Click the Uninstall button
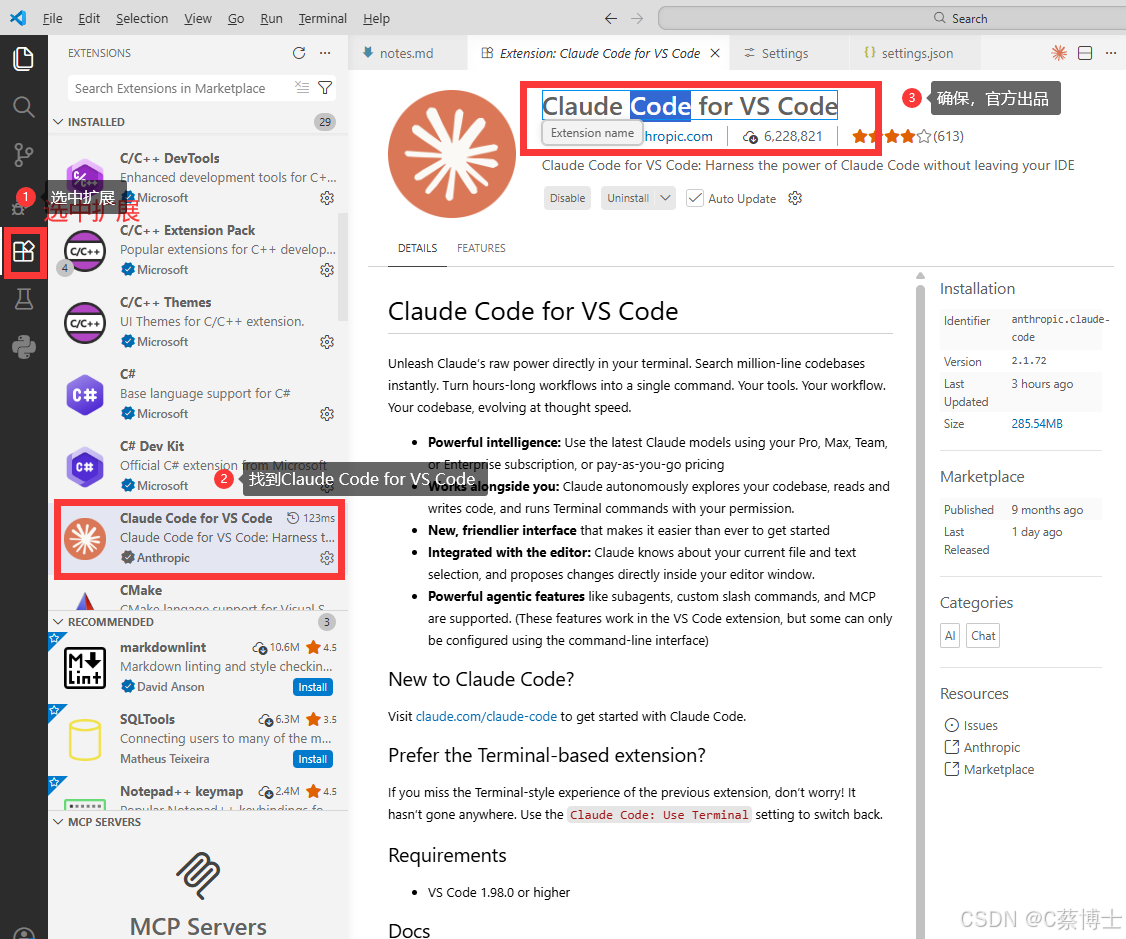The image size is (1126, 939). tap(628, 198)
